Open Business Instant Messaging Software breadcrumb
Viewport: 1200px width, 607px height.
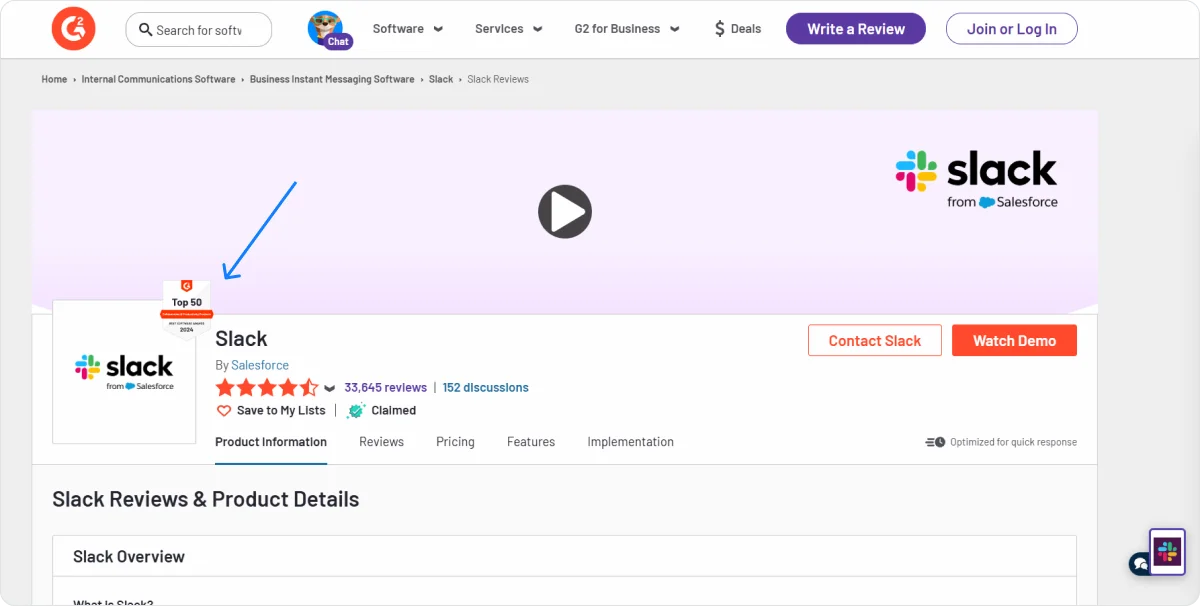pyautogui.click(x=332, y=79)
